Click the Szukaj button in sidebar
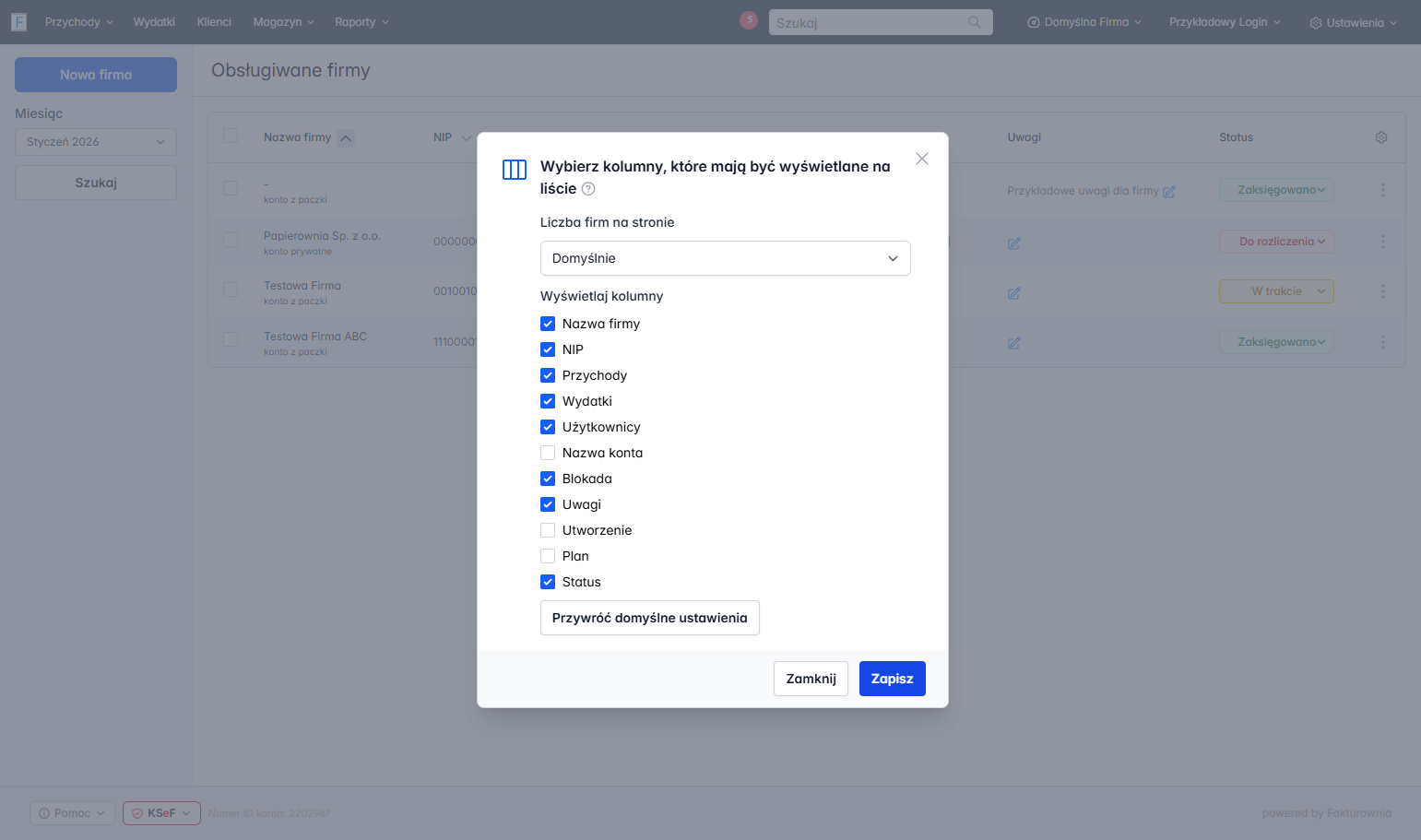The height and width of the screenshot is (840, 1421). [96, 183]
